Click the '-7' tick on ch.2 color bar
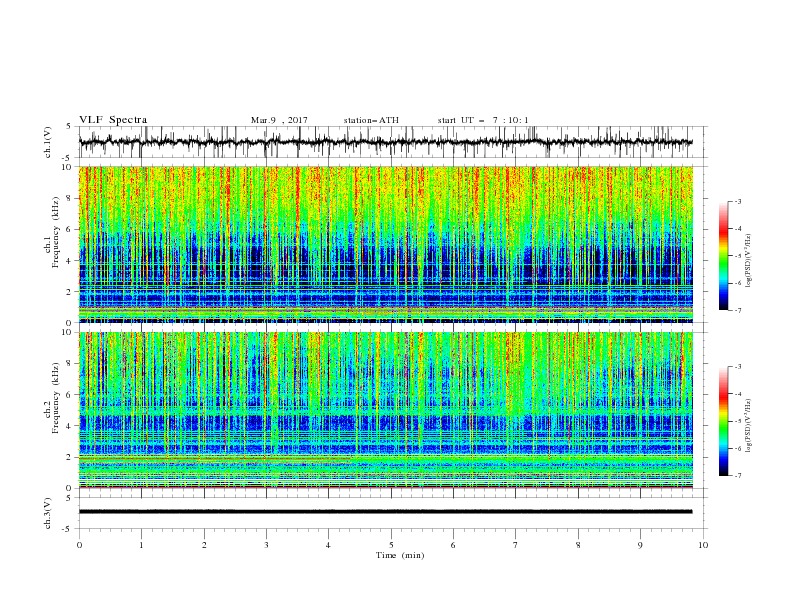Image resolution: width=792 pixels, height=612 pixels. pyautogui.click(x=738, y=476)
